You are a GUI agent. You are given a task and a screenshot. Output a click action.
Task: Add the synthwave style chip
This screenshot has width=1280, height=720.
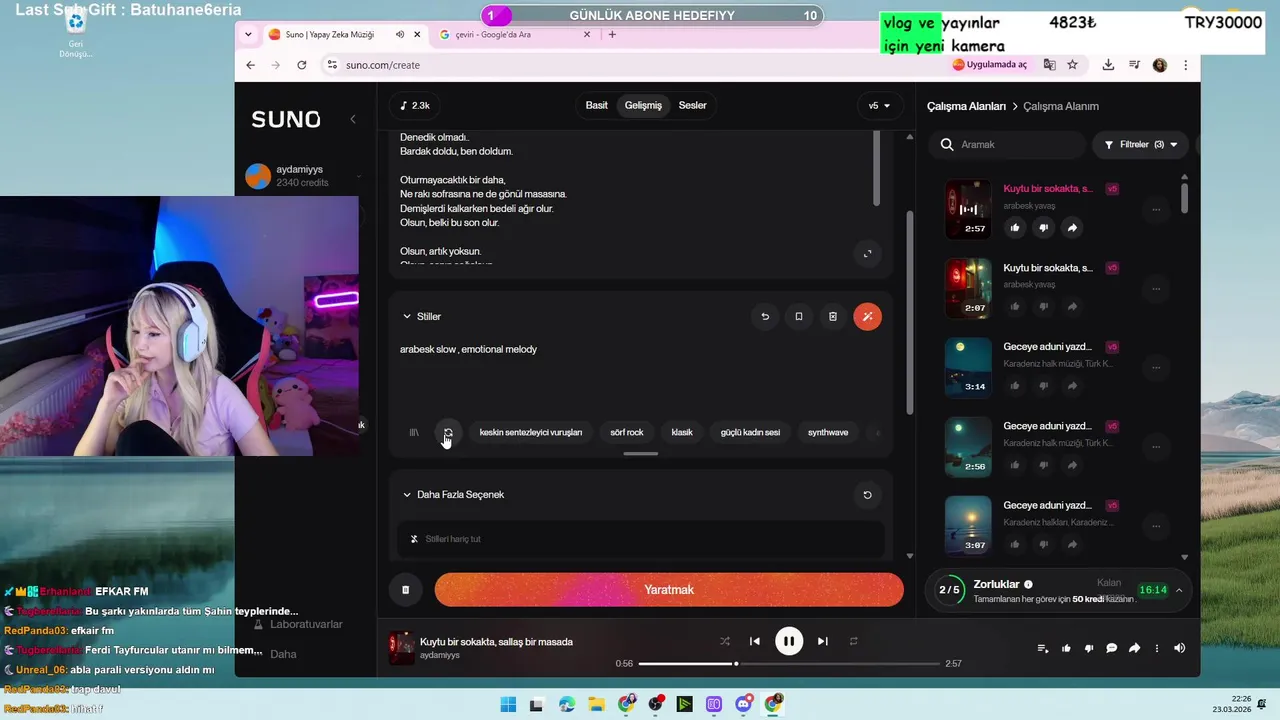coord(828,432)
